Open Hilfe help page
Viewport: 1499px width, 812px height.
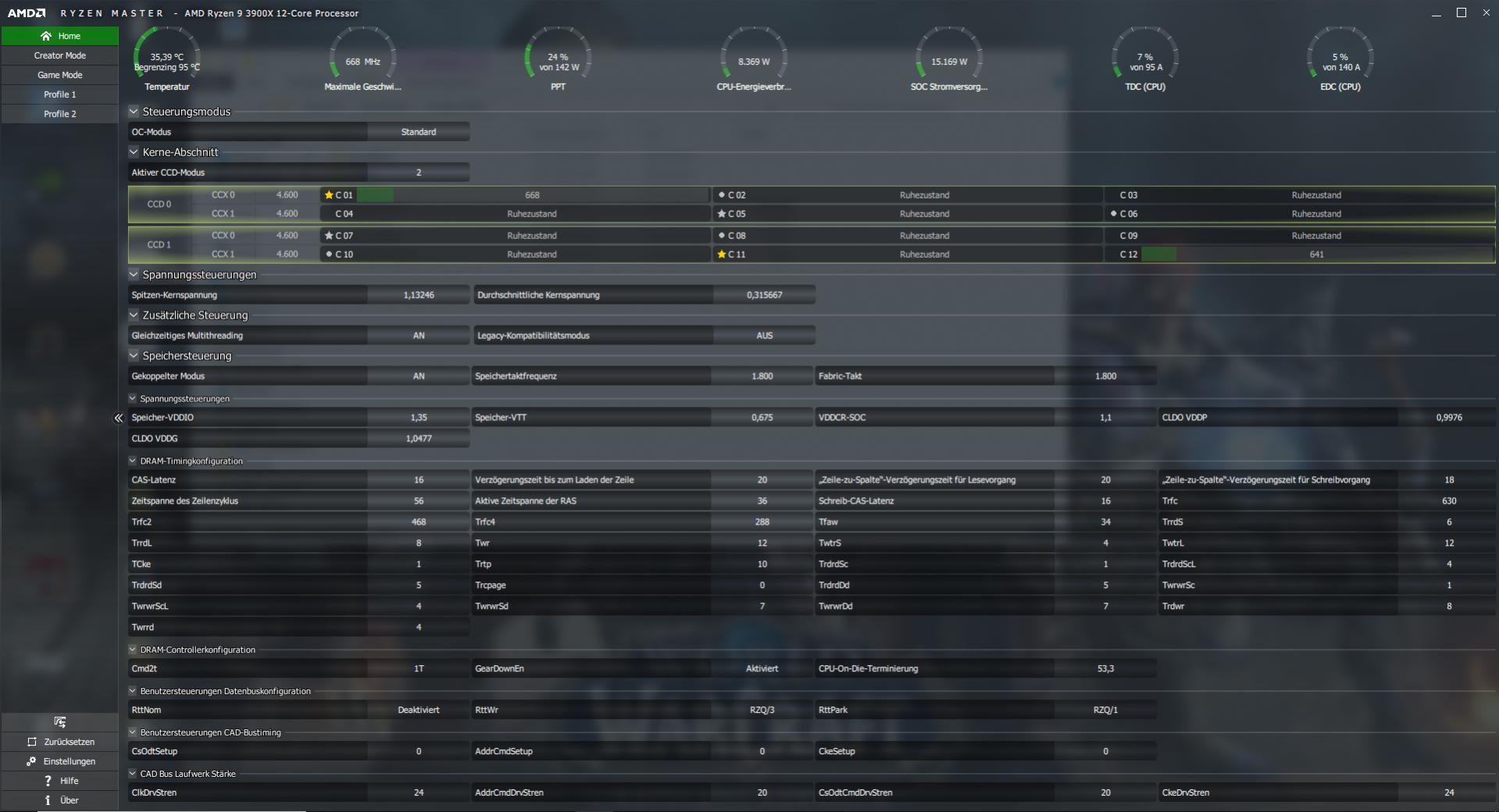coord(60,781)
